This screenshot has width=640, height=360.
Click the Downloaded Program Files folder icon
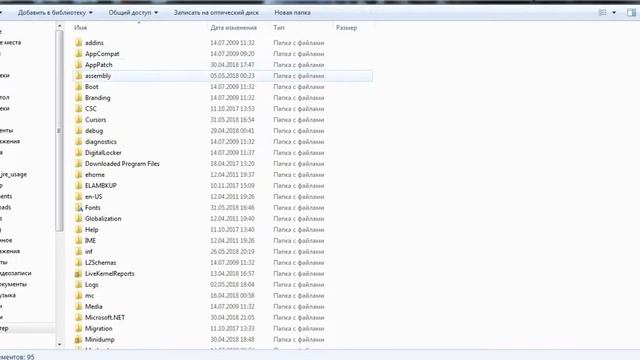(78, 164)
